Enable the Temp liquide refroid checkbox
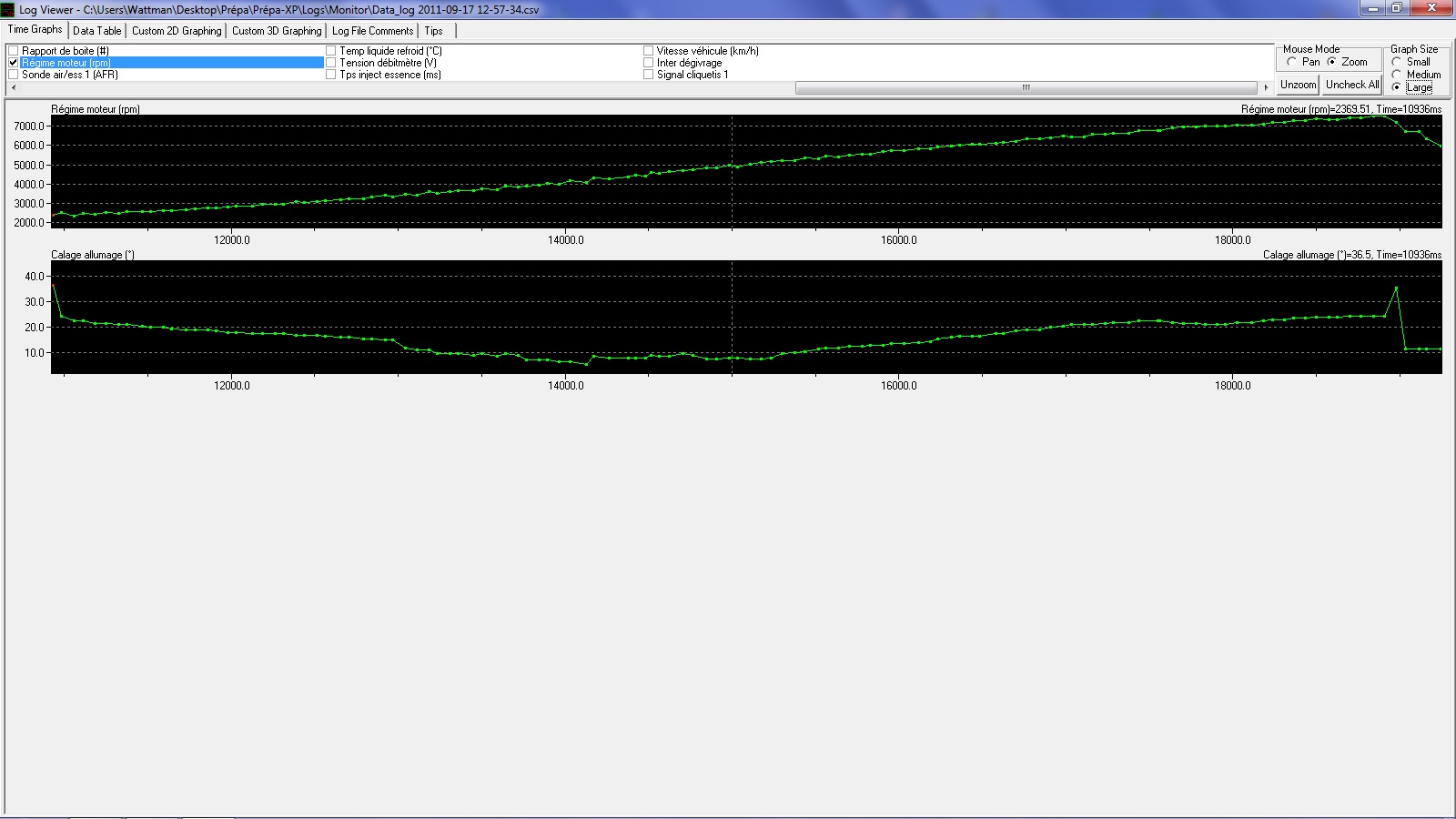This screenshot has width=1456, height=819. tap(331, 51)
